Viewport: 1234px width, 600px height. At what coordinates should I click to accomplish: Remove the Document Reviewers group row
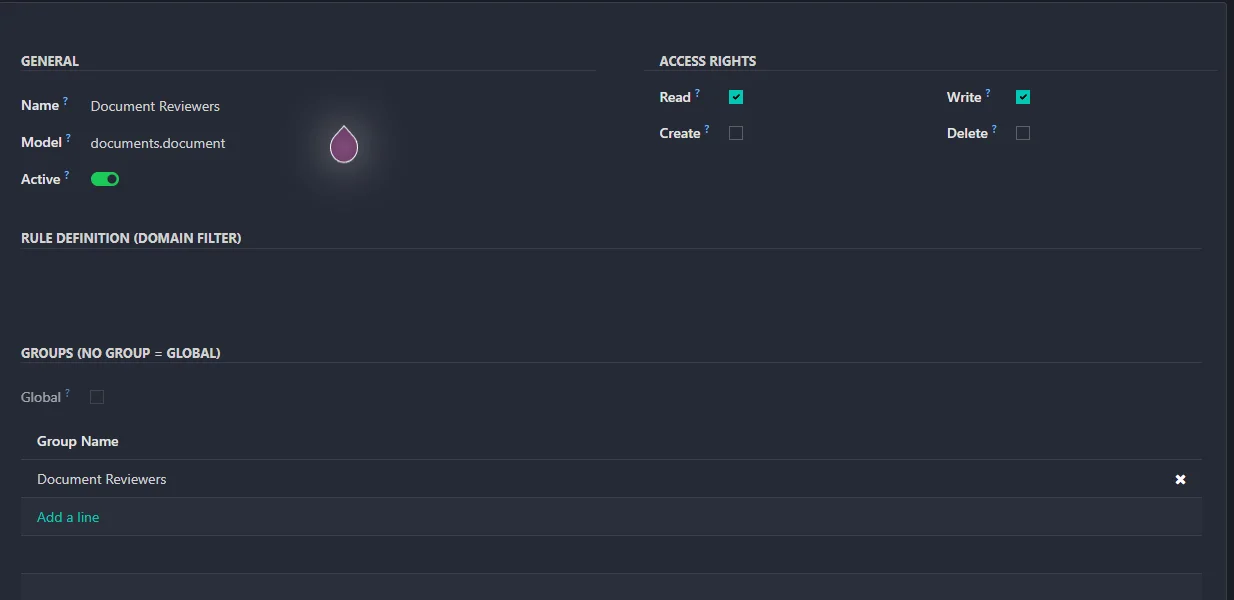(x=1180, y=480)
